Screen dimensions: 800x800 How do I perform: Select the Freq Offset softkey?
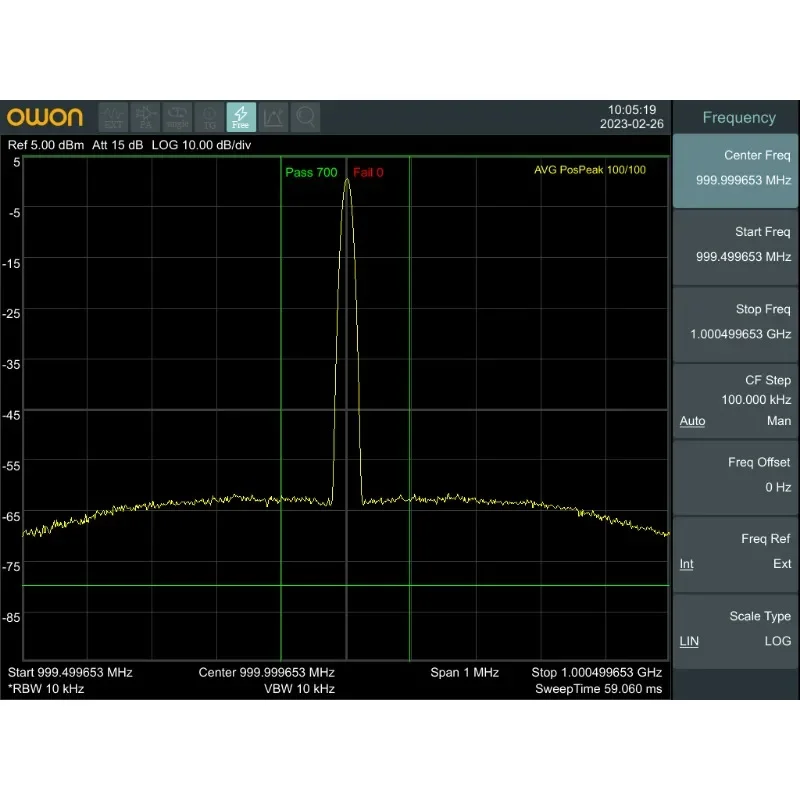[735, 475]
